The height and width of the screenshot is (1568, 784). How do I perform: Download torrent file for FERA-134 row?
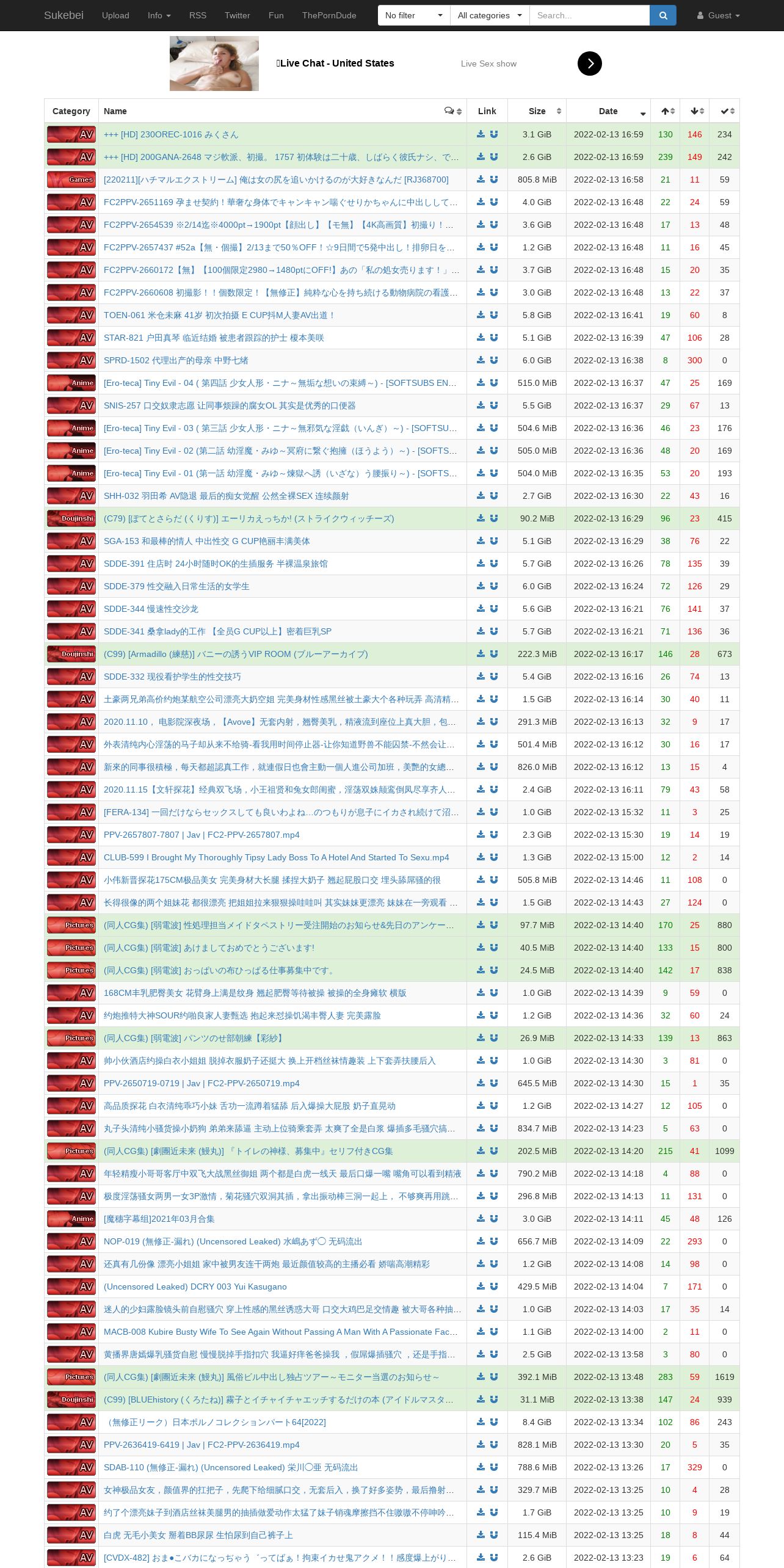(x=481, y=812)
